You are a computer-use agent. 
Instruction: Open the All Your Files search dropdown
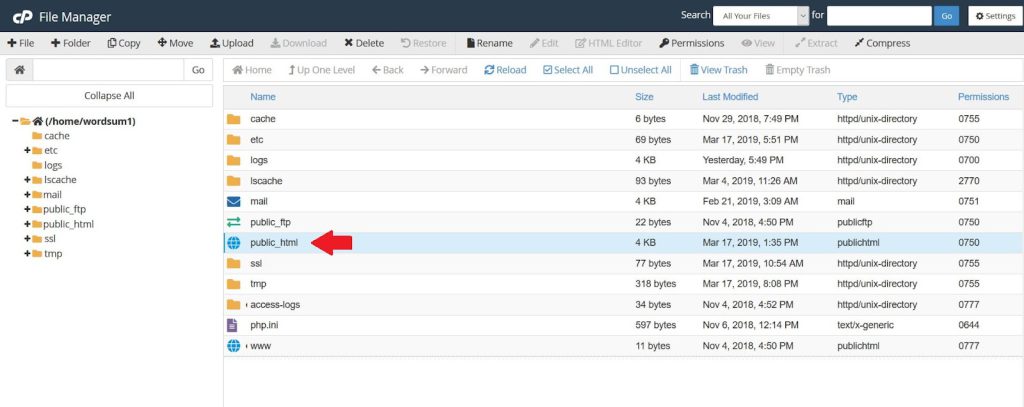pyautogui.click(x=760, y=16)
